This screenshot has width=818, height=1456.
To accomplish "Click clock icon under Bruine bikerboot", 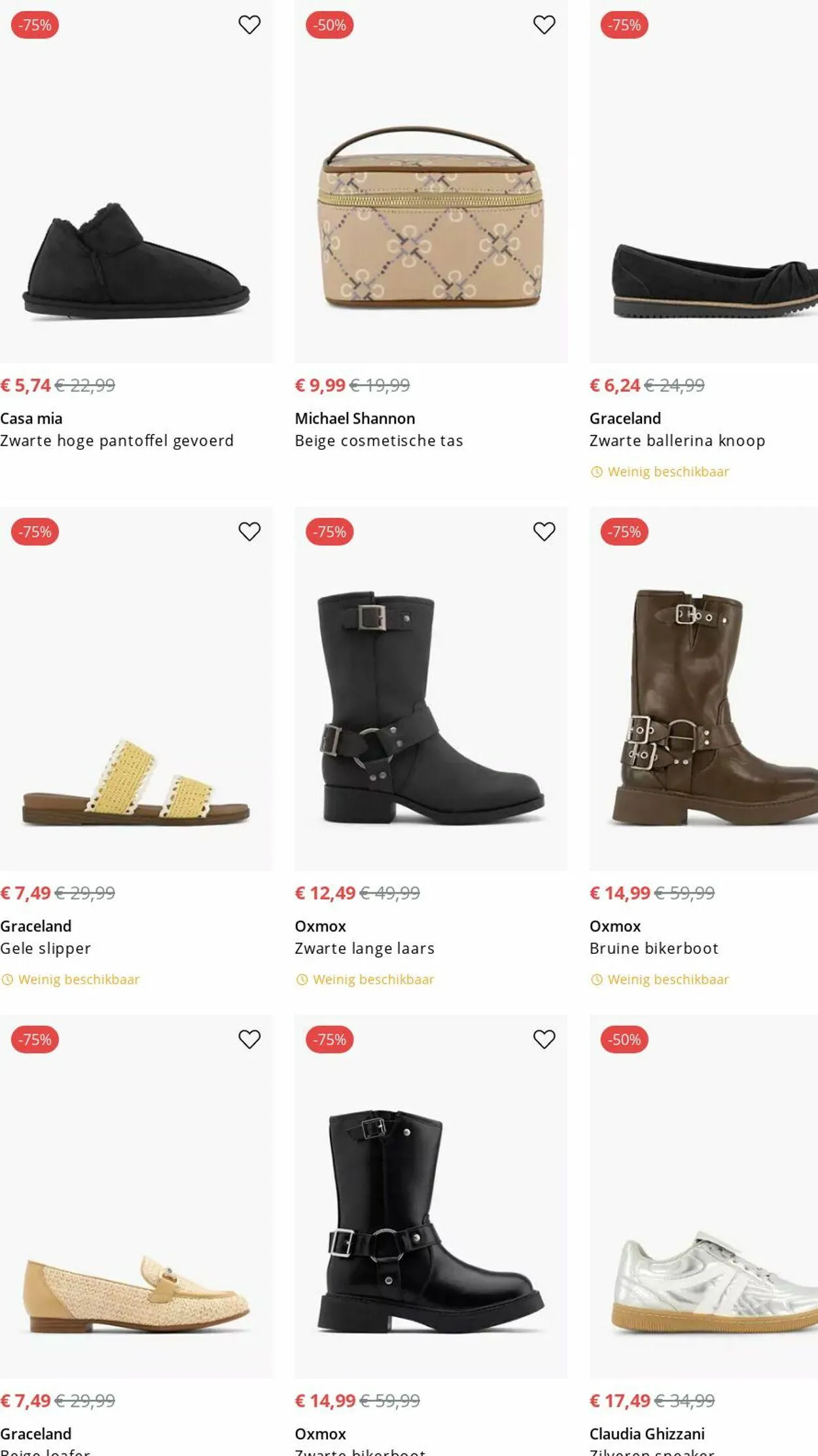I will pyautogui.click(x=597, y=979).
